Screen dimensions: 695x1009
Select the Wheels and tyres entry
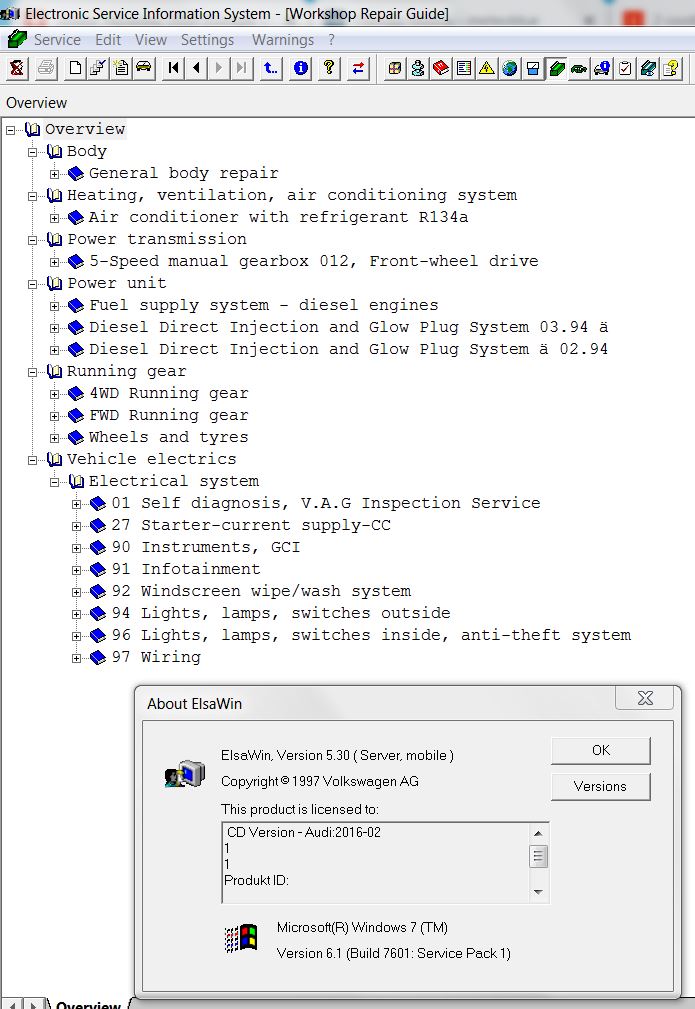click(169, 437)
